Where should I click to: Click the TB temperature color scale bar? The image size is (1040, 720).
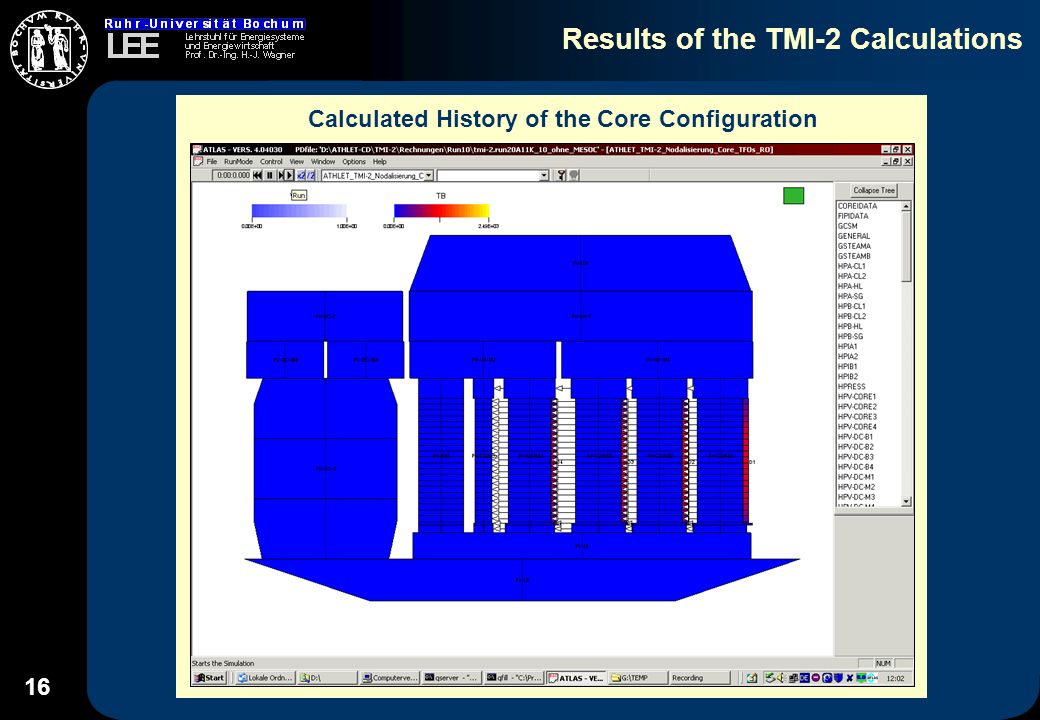coord(441,211)
